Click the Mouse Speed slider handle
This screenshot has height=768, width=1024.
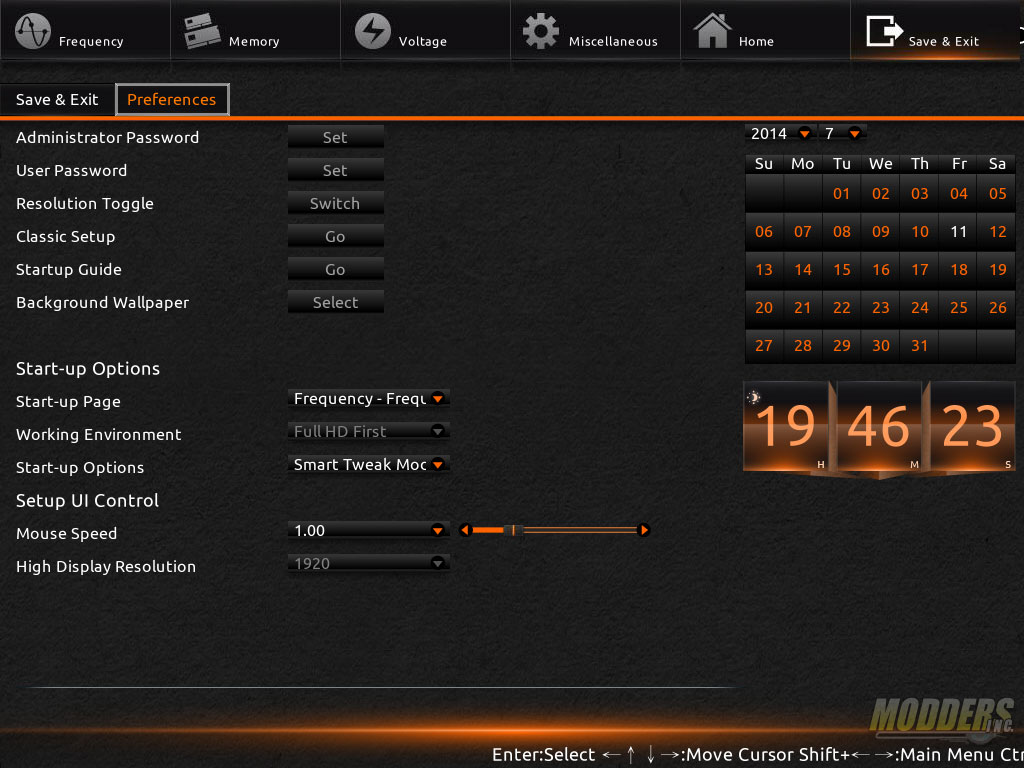click(513, 530)
